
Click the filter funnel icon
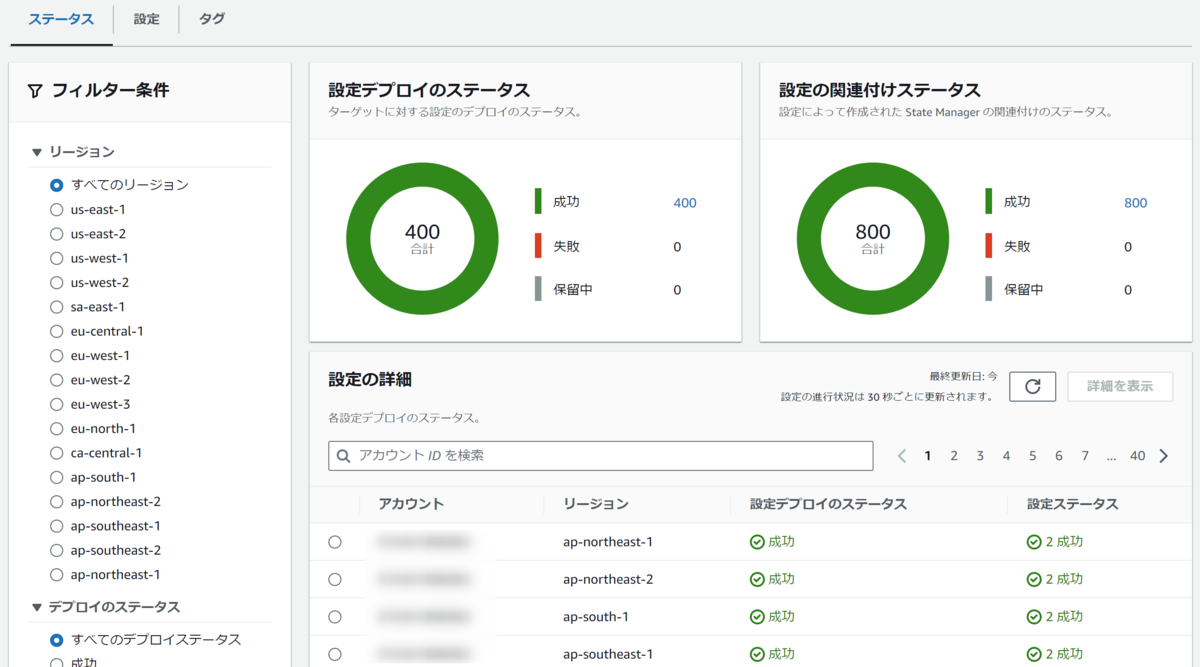click(x=35, y=91)
